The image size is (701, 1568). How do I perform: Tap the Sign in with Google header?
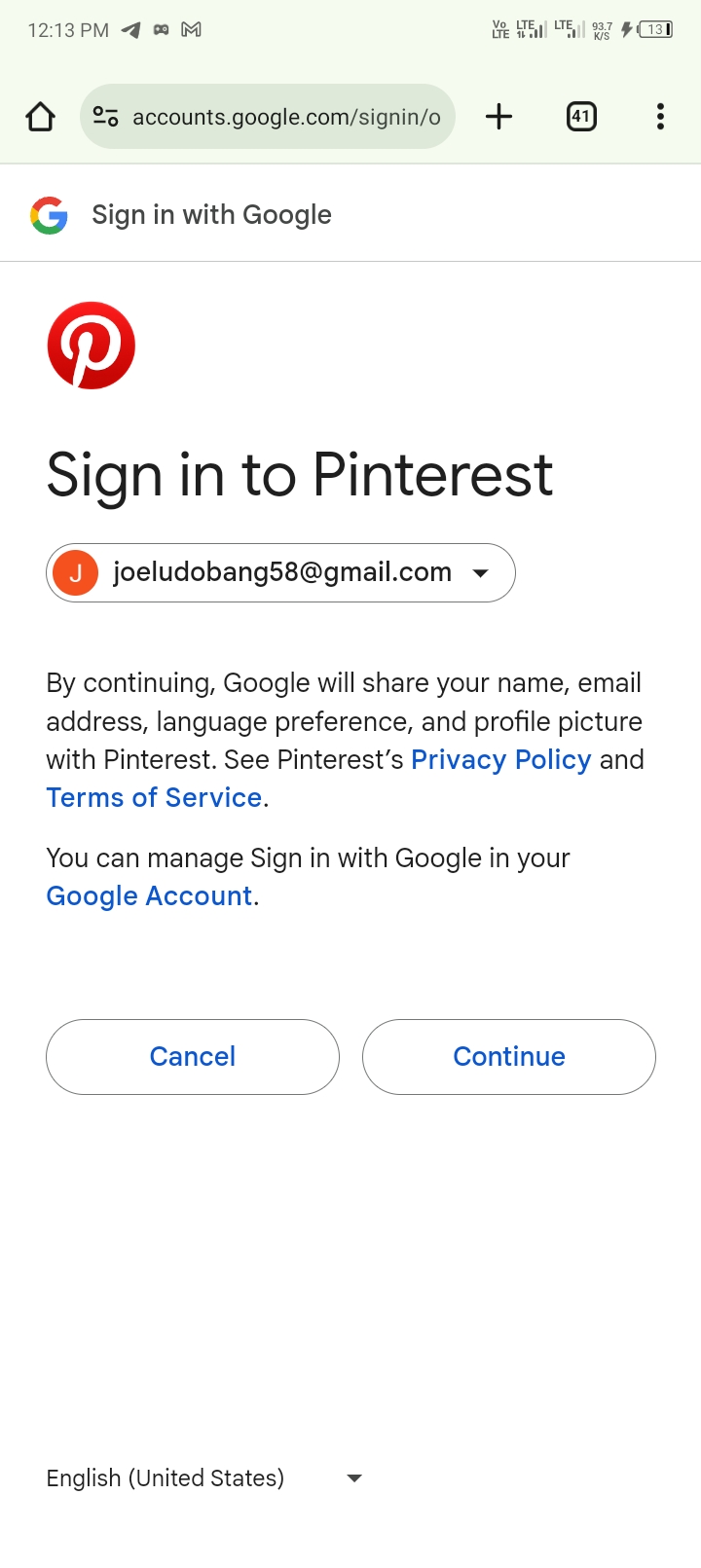pos(211,214)
